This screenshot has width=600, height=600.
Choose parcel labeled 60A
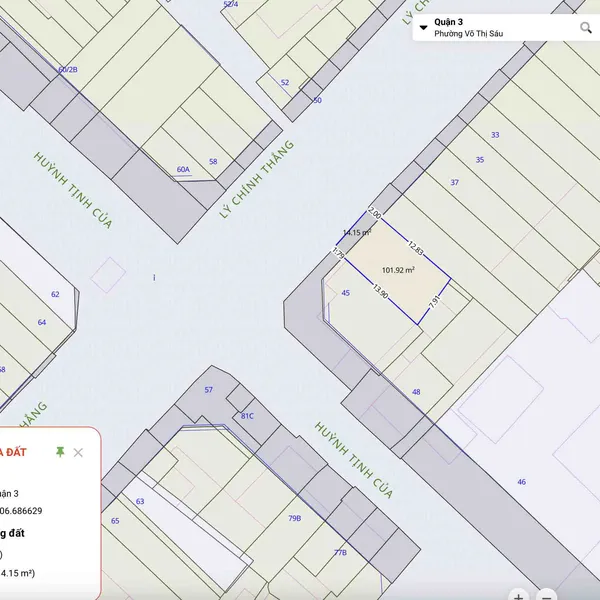(183, 170)
